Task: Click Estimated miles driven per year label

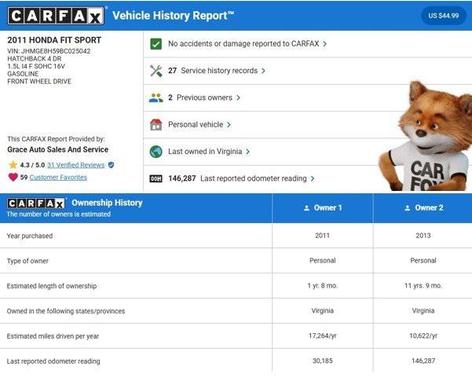Action: [x=53, y=336]
